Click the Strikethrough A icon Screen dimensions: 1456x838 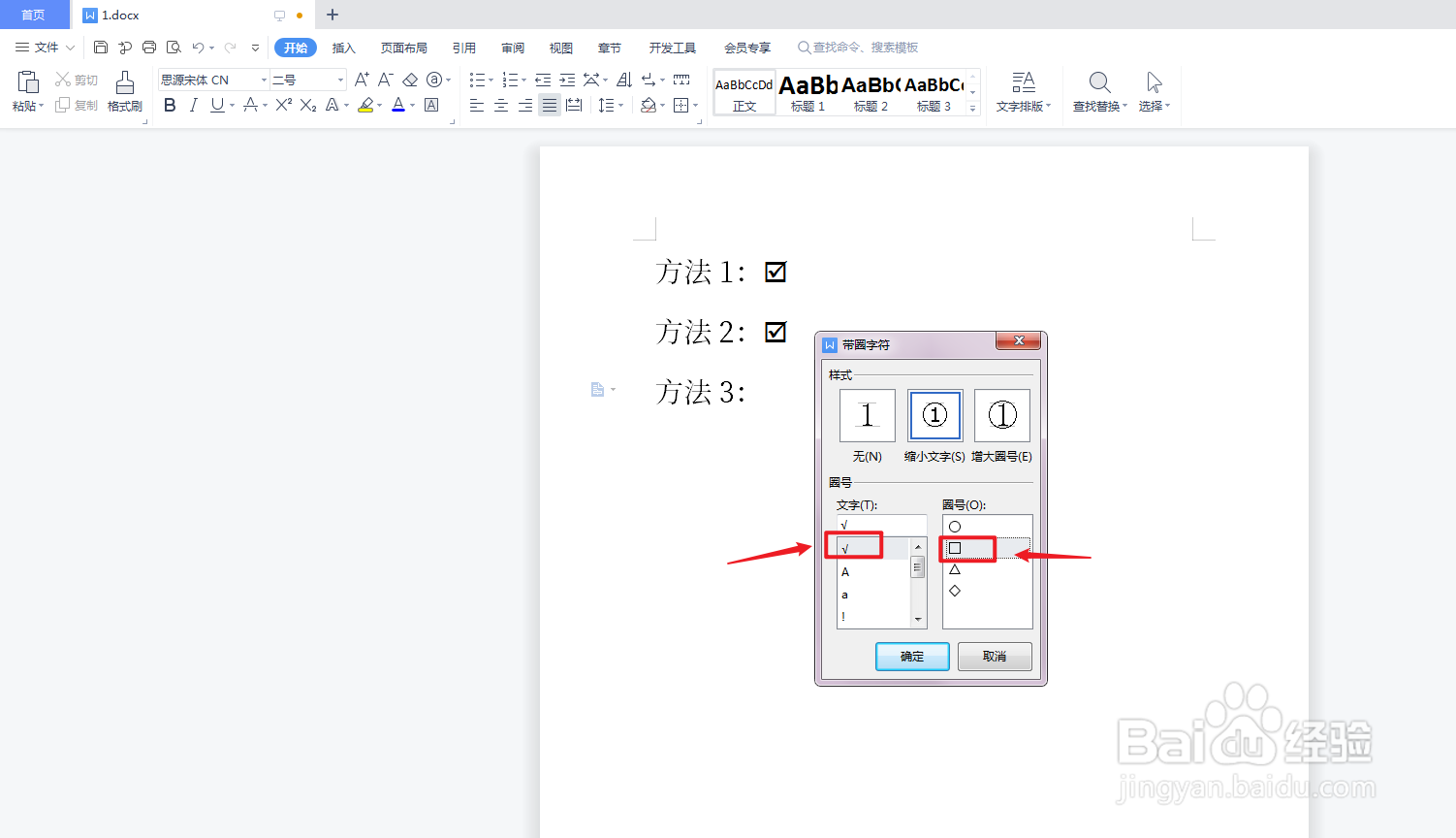coord(250,105)
